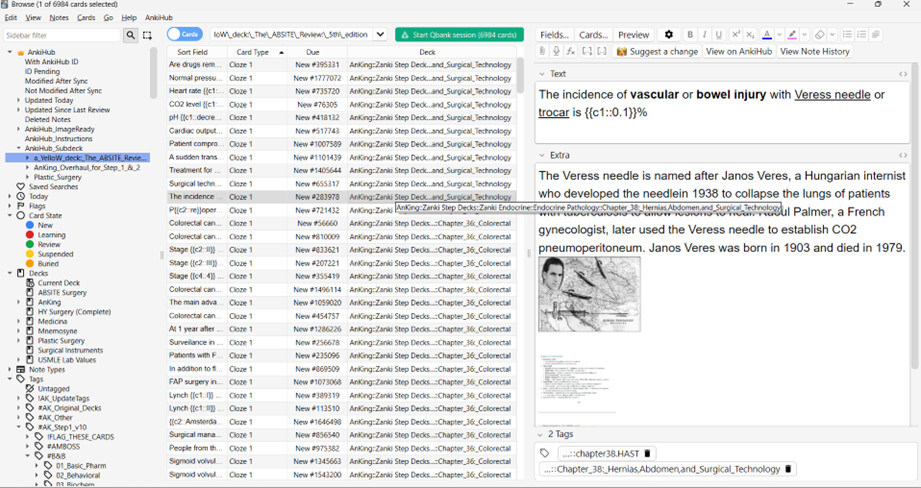Click the Suggest a change button

coord(657,51)
